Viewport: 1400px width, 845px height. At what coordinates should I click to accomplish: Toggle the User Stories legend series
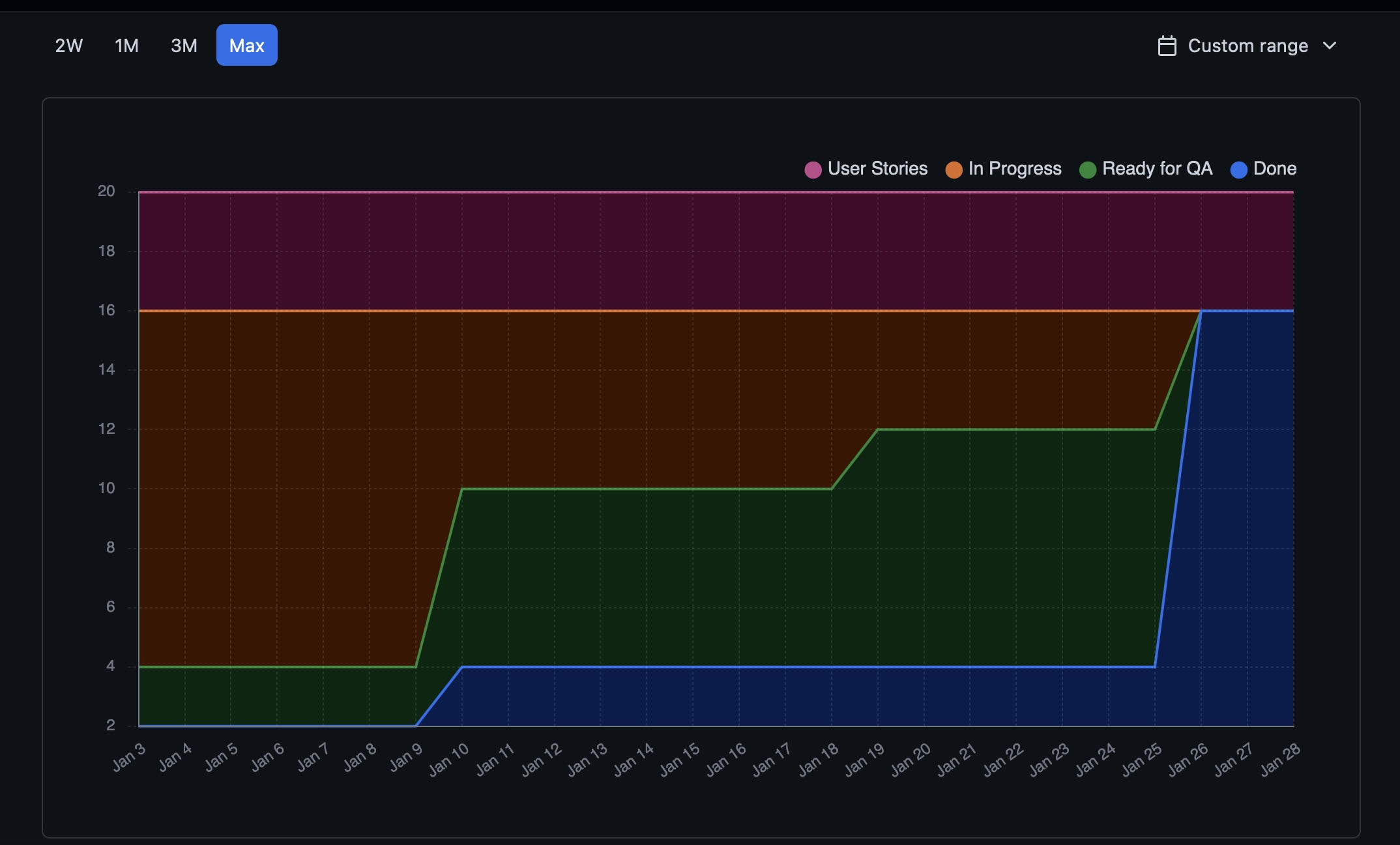pos(866,169)
